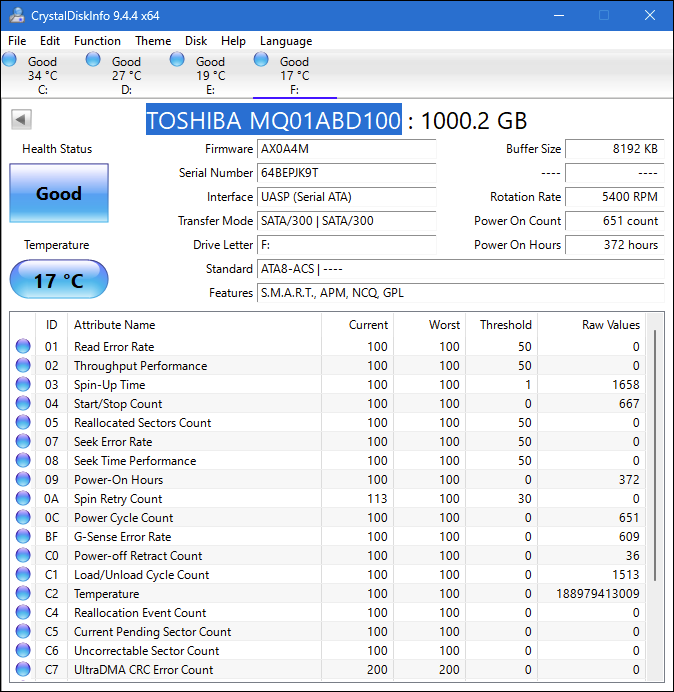The height and width of the screenshot is (692, 674).
Task: Open the Theme menu
Action: pos(153,41)
